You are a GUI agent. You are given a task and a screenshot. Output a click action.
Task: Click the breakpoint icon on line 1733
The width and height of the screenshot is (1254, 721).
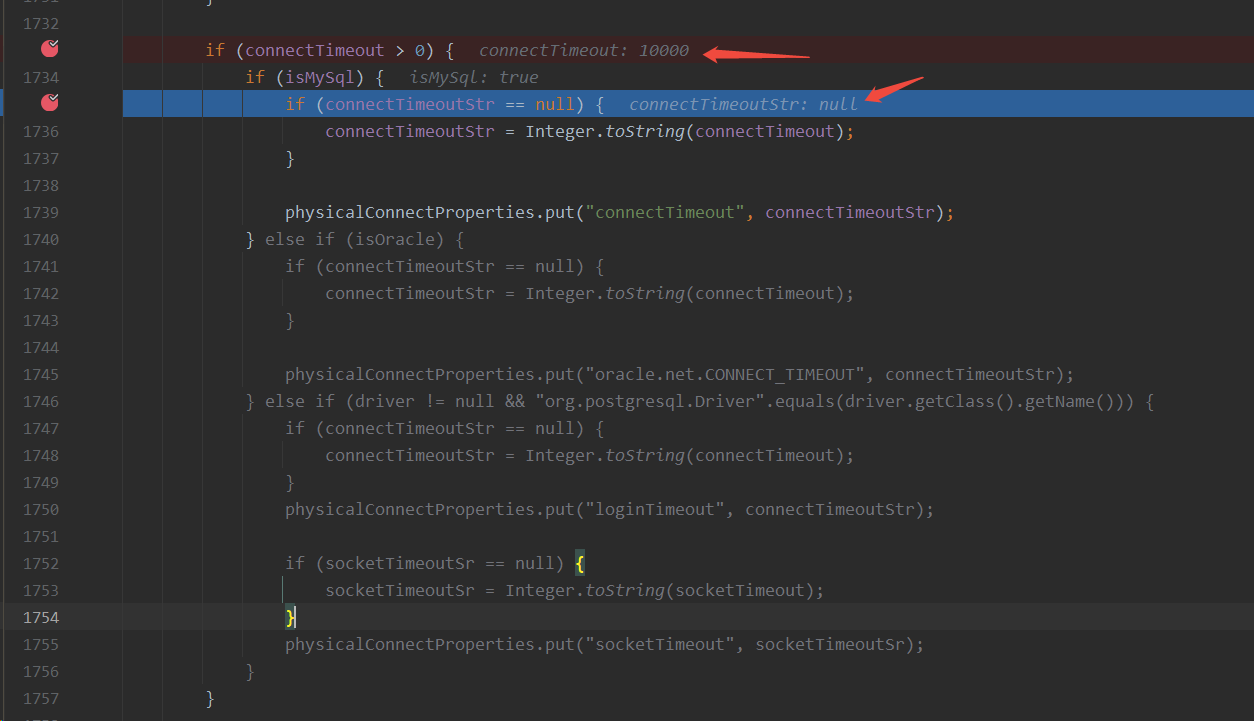pyautogui.click(x=48, y=48)
